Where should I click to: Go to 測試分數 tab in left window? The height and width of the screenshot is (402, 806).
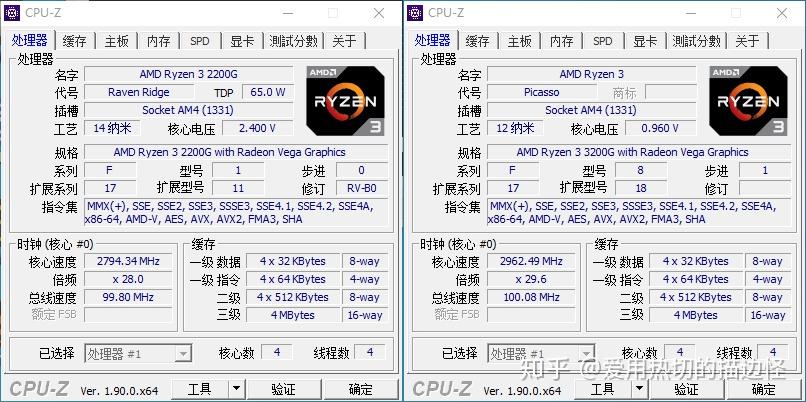pos(294,41)
